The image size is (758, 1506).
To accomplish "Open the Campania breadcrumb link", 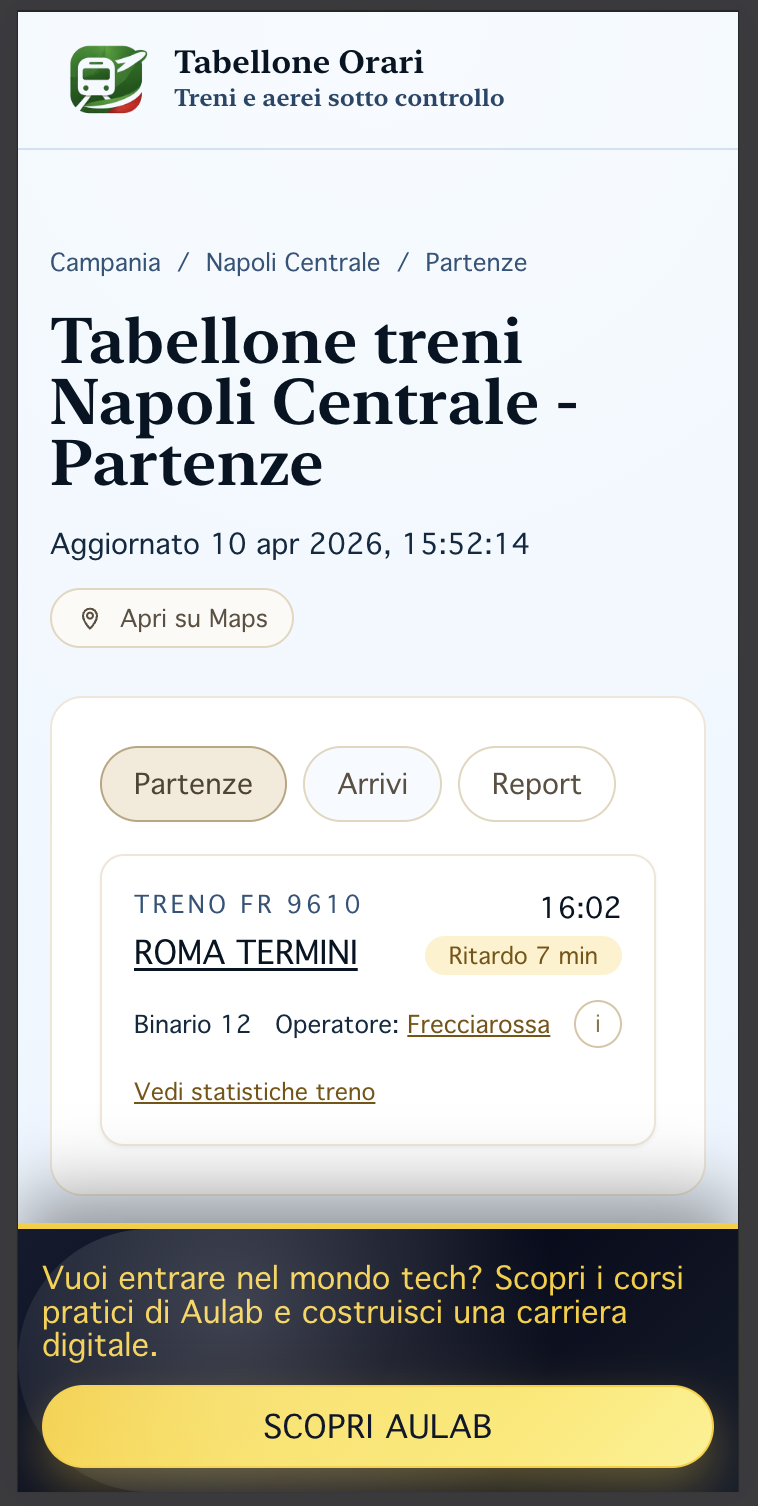I will (105, 262).
